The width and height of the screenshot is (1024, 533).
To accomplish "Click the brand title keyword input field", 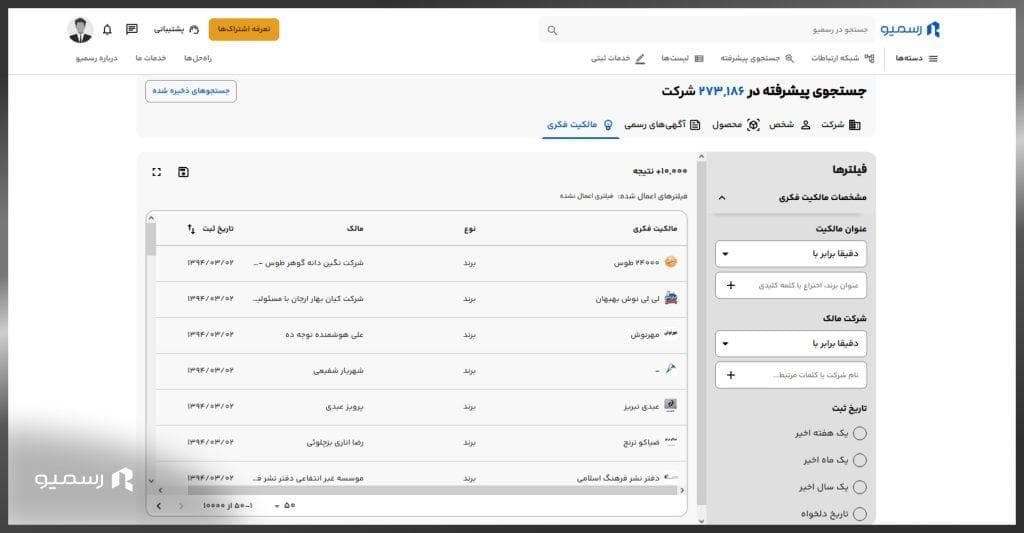I will [x=791, y=285].
